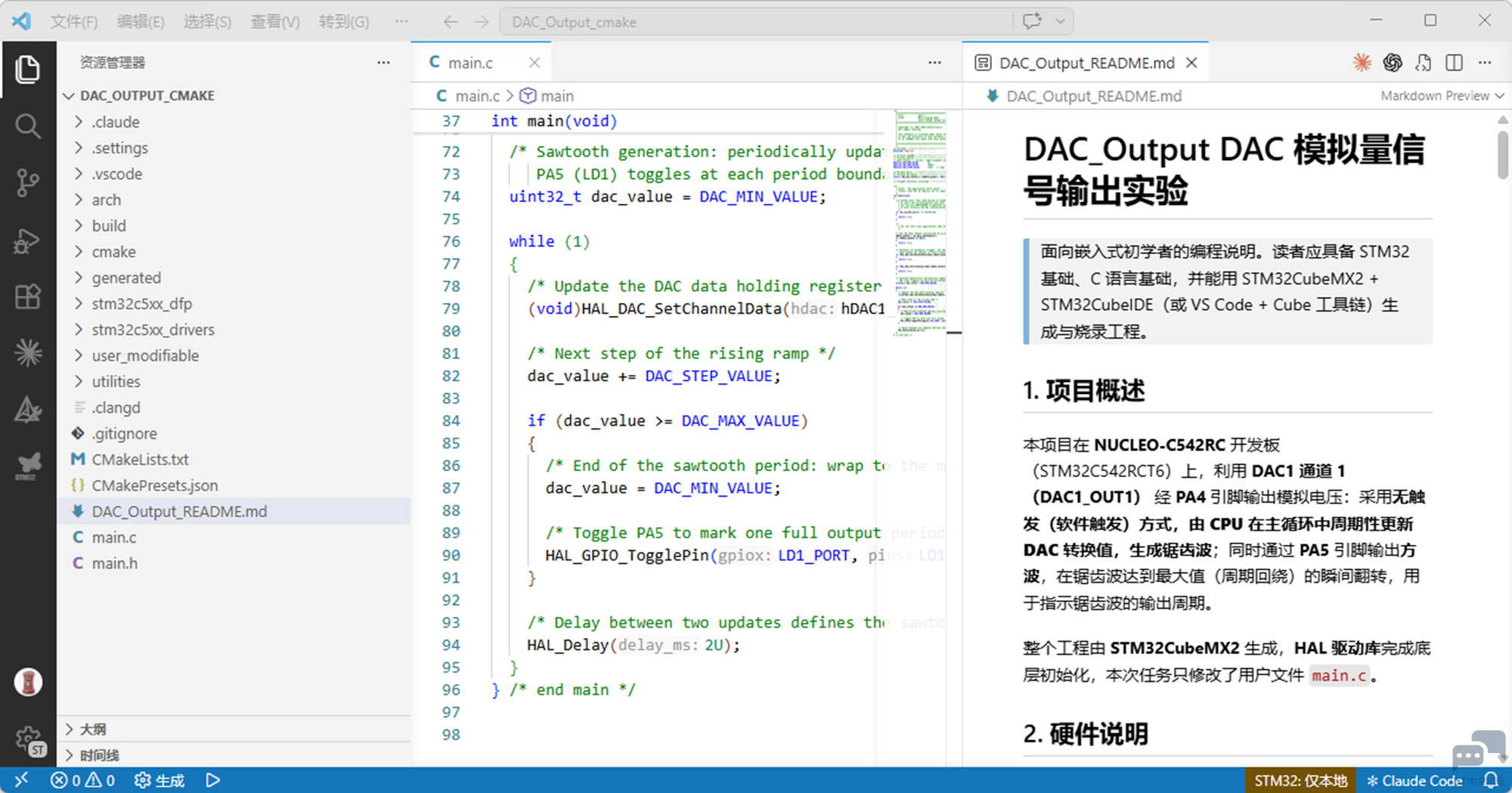Open the 编辑(E) menu
This screenshot has height=793, width=1512.
tap(141, 22)
